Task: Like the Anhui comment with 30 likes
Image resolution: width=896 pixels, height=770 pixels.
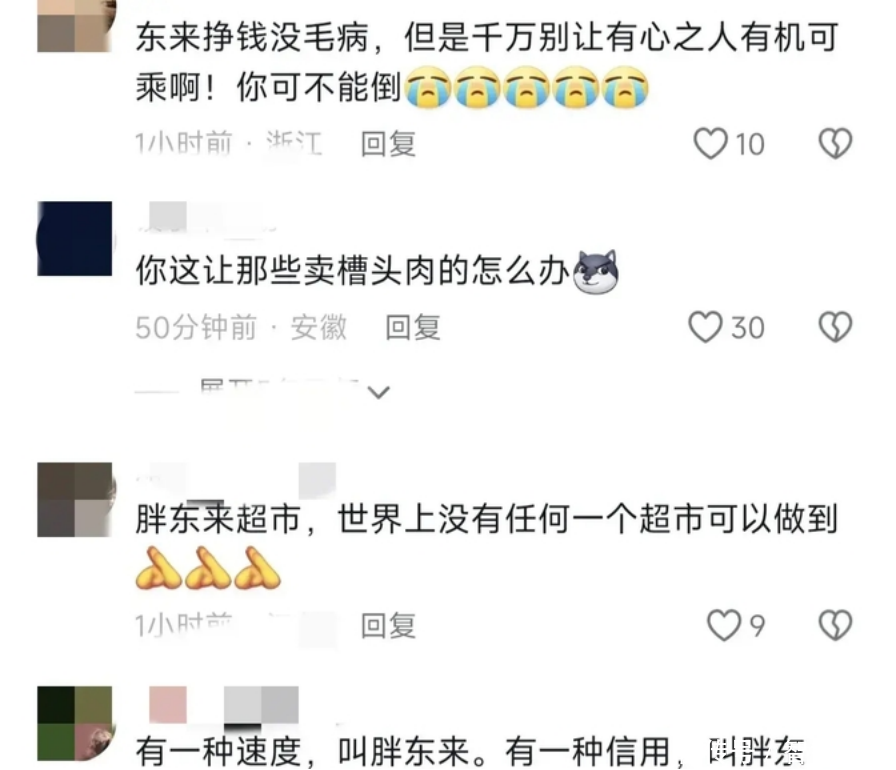Action: point(705,327)
